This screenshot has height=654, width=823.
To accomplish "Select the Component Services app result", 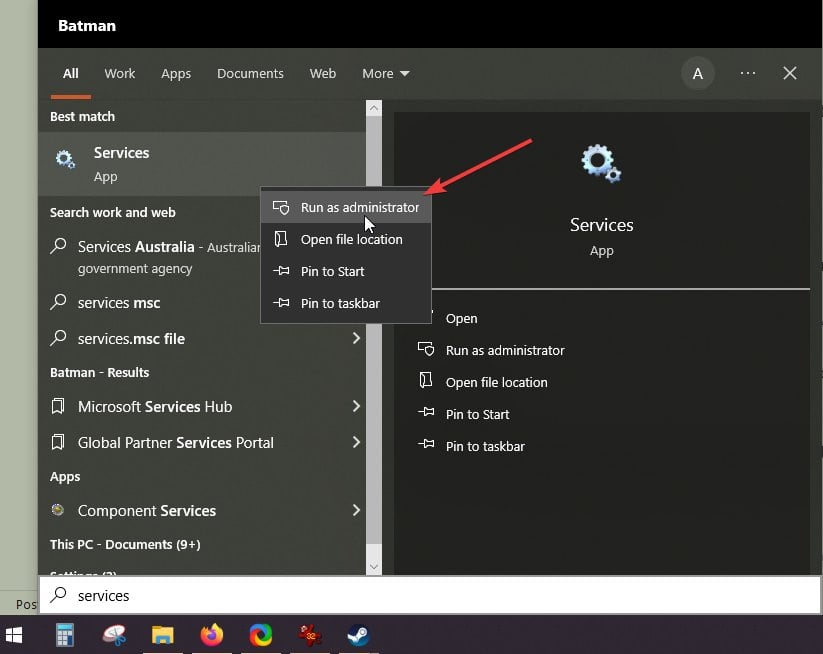I will (202, 510).
